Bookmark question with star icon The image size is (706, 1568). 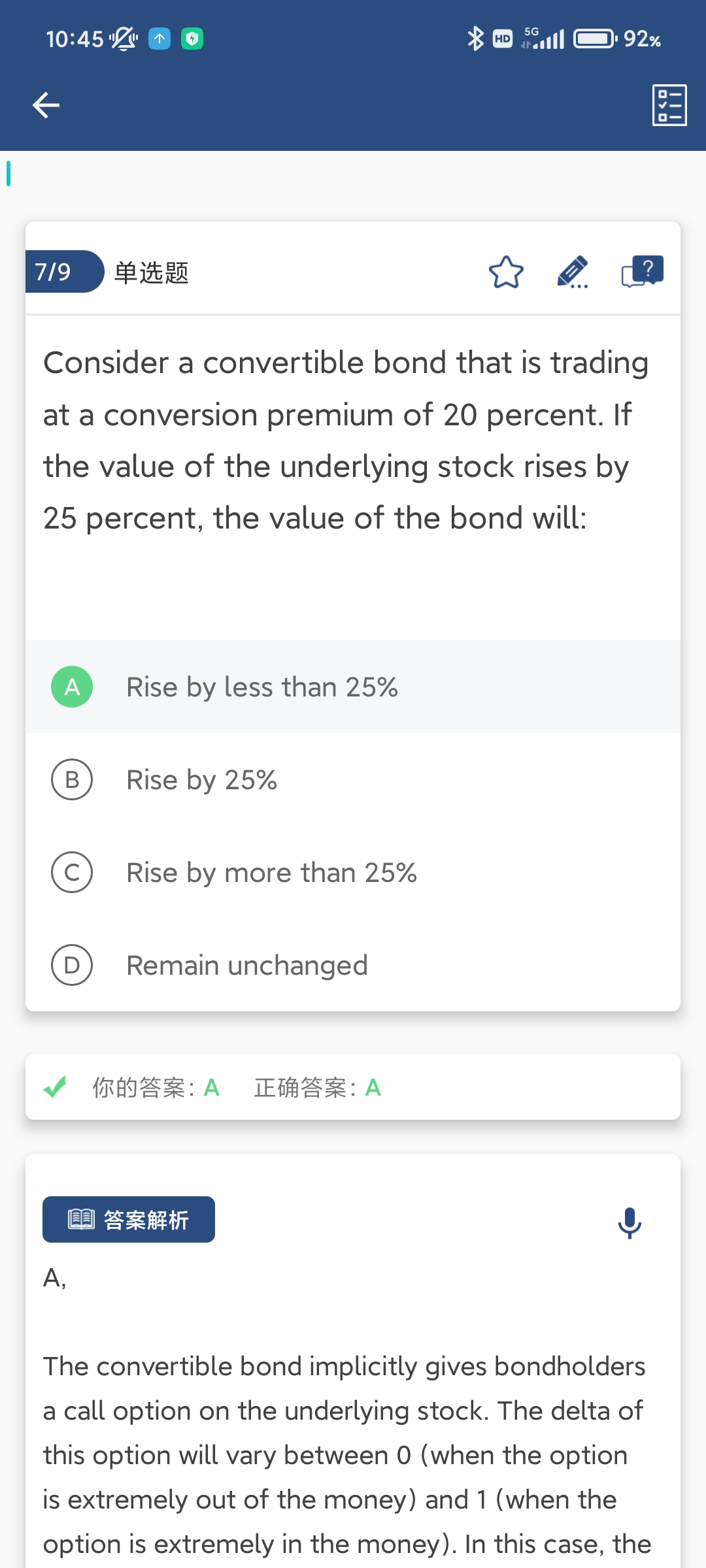pos(506,272)
